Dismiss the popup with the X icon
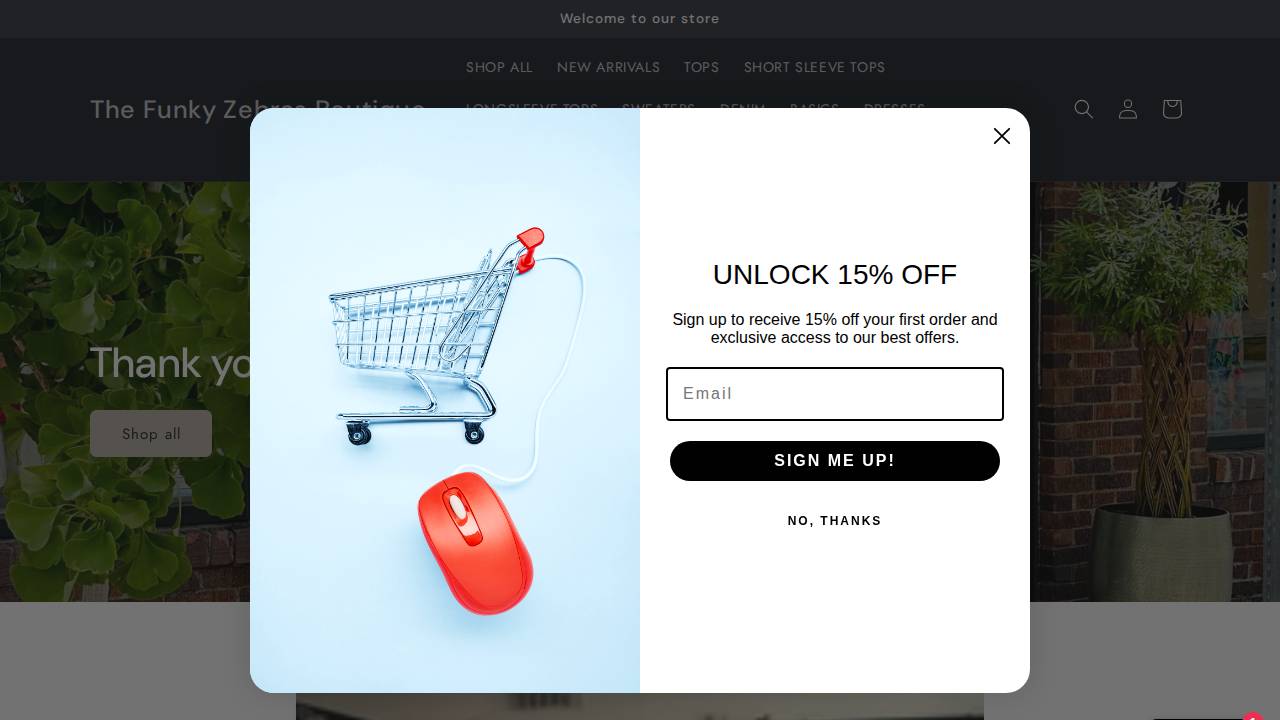The width and height of the screenshot is (1280, 720). [1001, 136]
